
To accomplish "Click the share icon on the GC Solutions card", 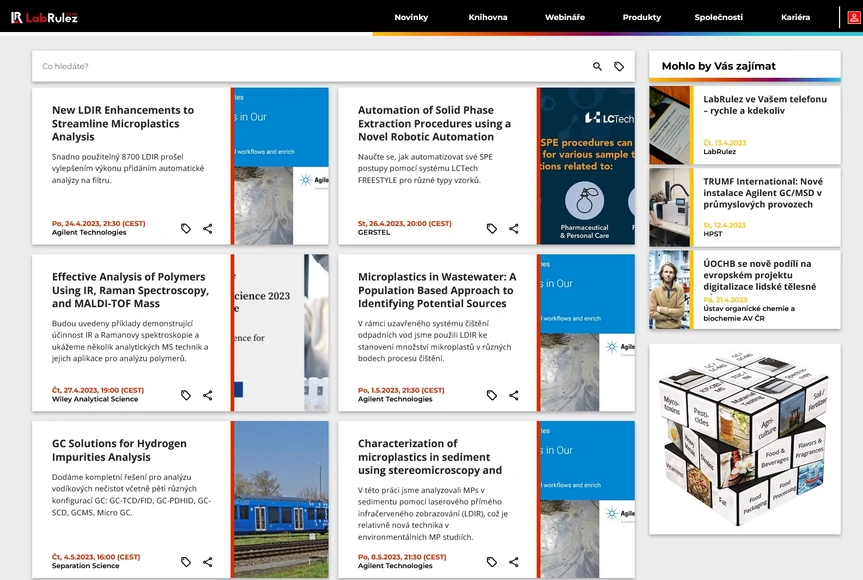I will (x=207, y=561).
